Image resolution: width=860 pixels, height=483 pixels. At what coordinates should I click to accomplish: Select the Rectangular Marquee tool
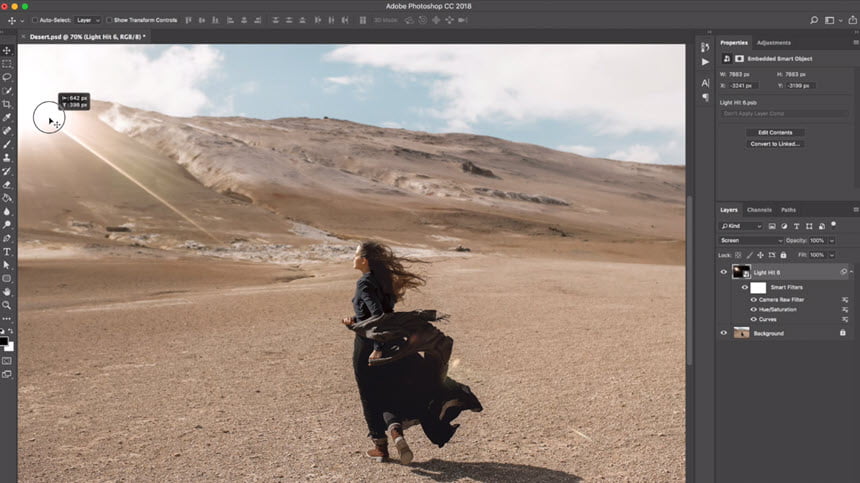(7, 64)
